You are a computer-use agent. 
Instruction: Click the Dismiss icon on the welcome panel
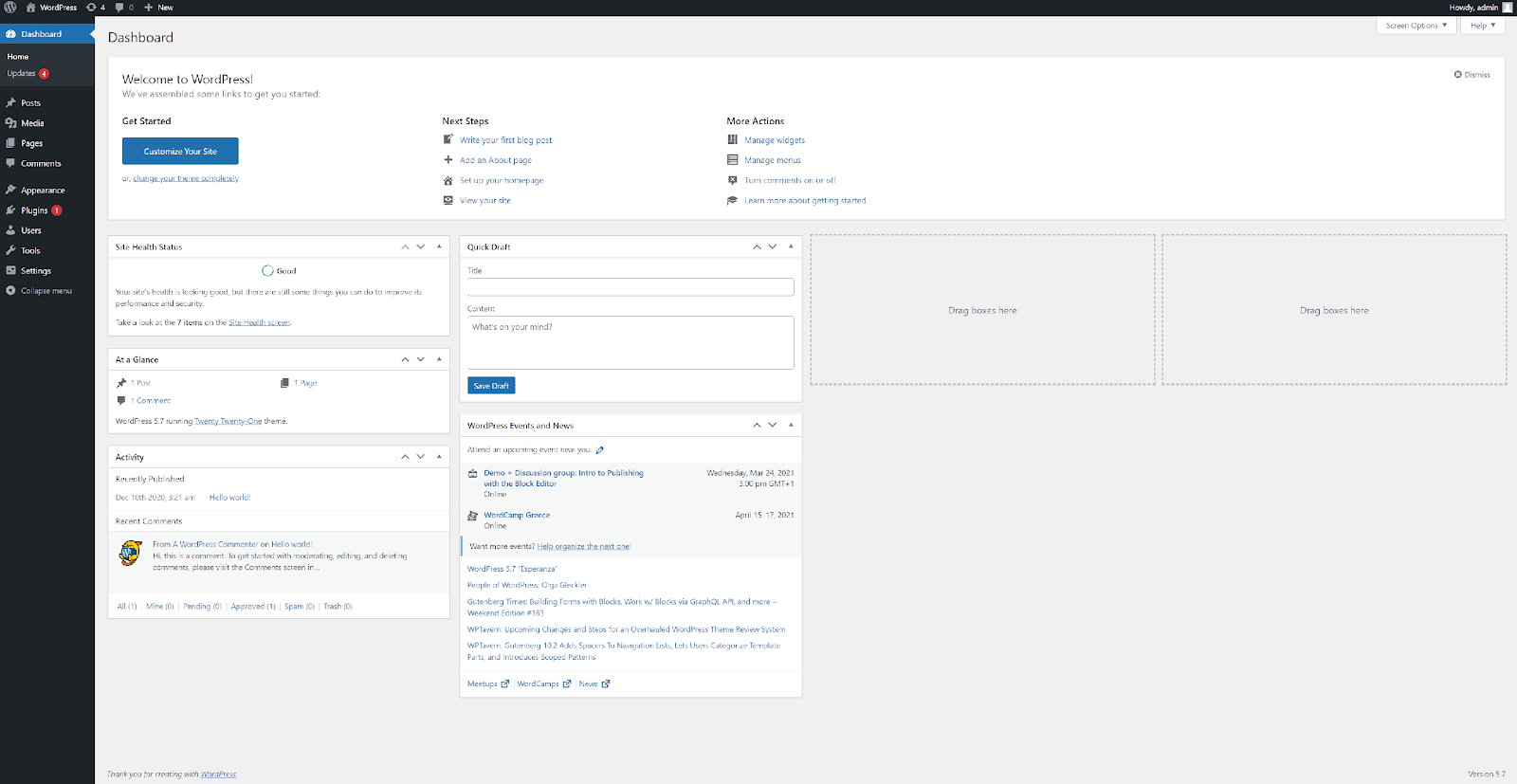(x=1458, y=74)
